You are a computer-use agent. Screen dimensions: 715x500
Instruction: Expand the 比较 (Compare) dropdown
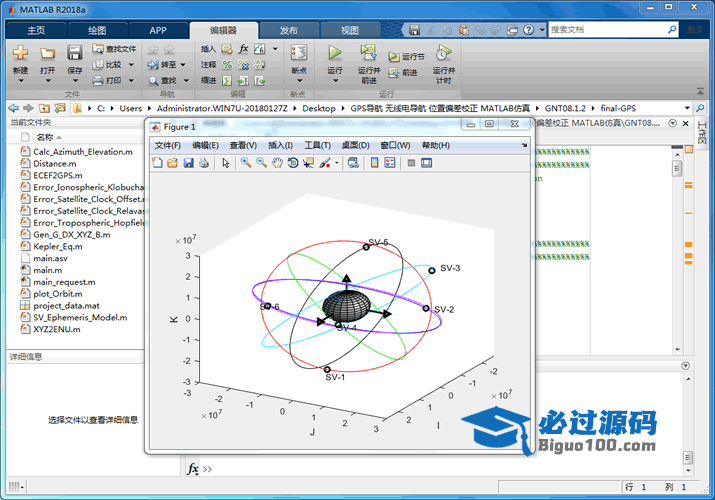(x=131, y=65)
